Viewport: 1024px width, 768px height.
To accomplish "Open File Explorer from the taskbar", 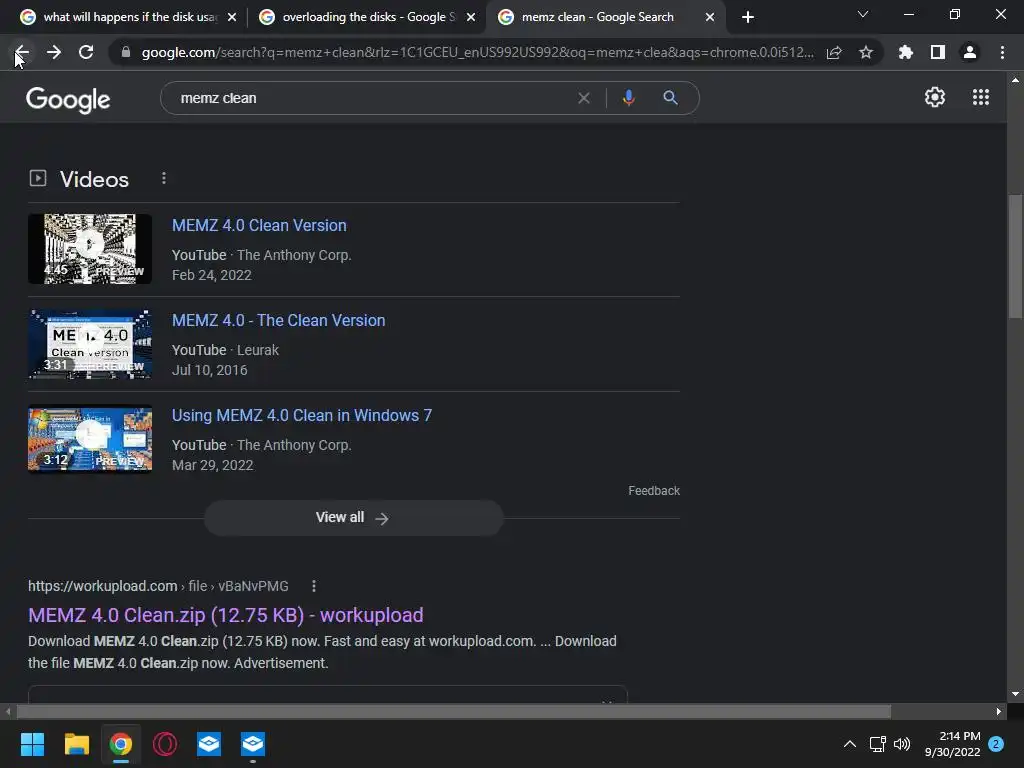I will pos(76,744).
